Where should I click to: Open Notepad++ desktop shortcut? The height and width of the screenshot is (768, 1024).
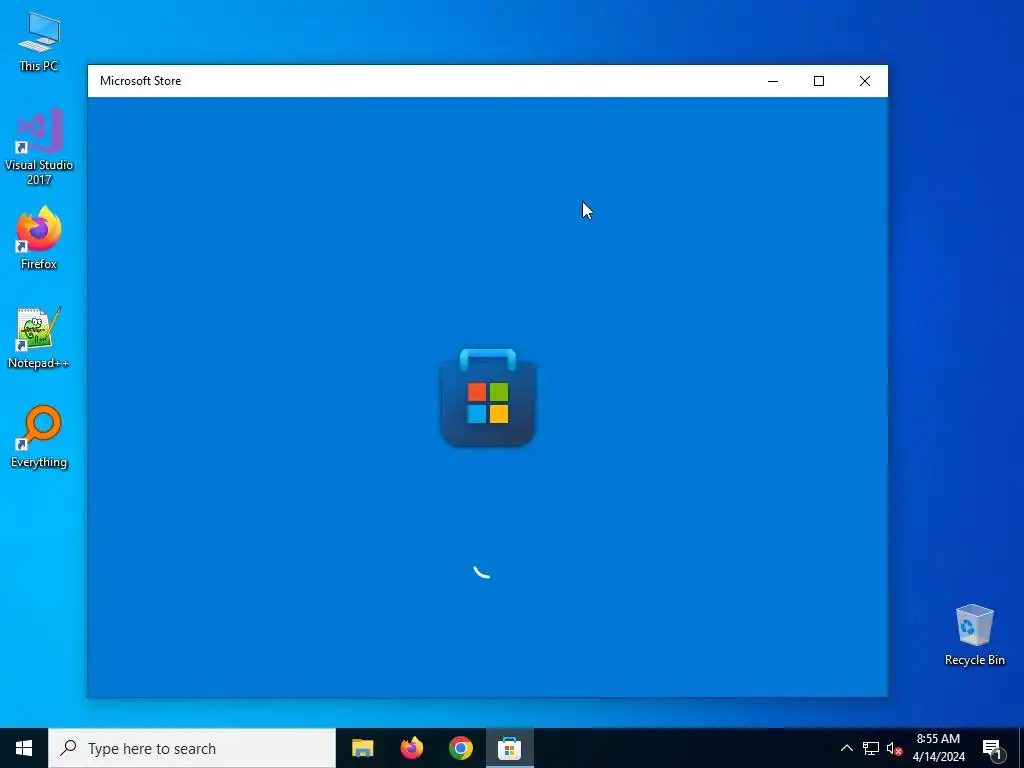[x=39, y=338]
